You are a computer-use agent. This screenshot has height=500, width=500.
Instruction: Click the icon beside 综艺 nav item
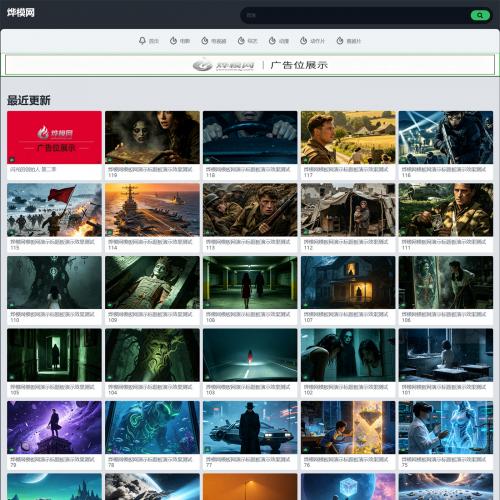(241, 41)
